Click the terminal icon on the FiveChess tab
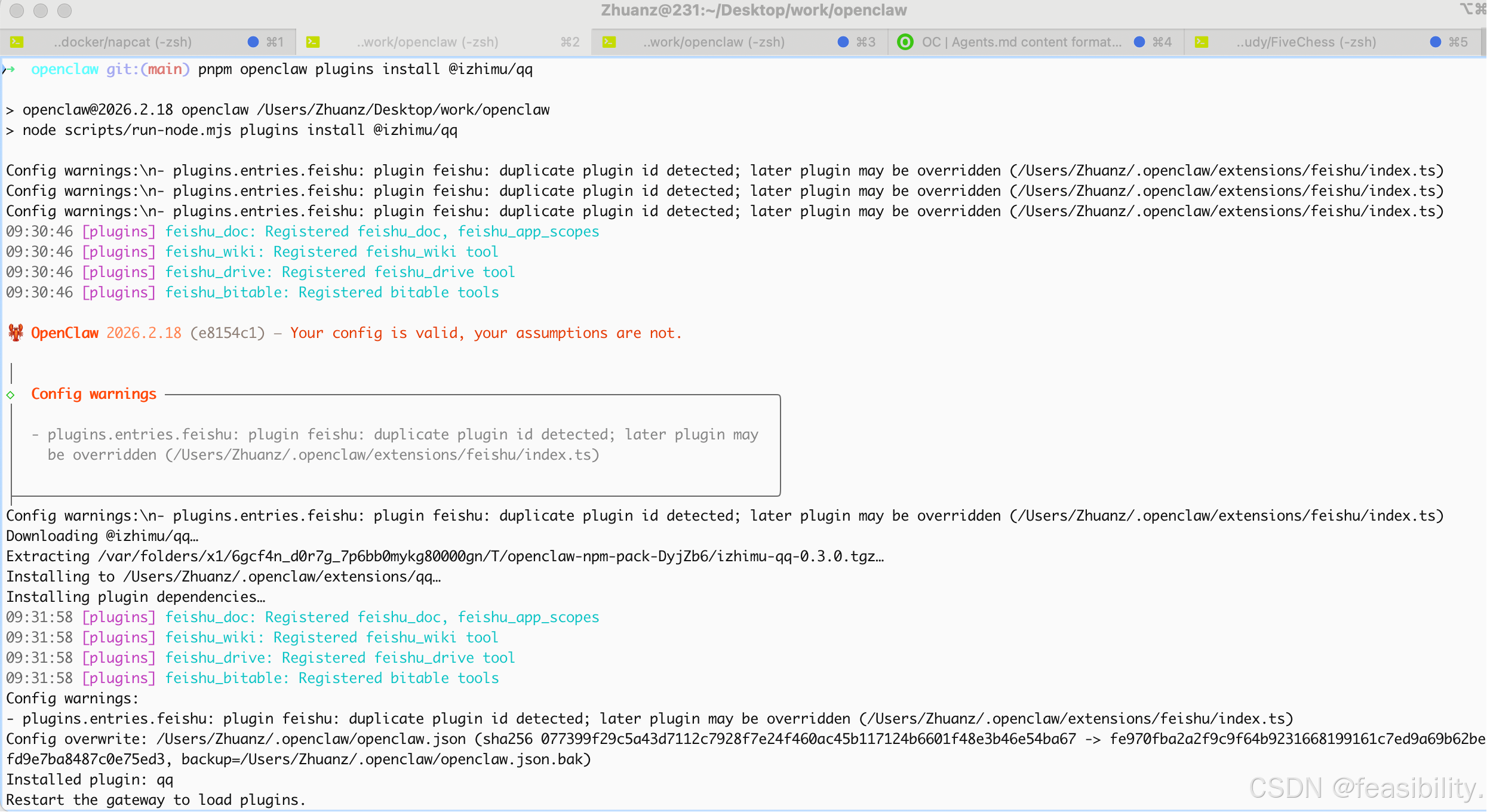Viewport: 1487px width, 812px height. click(1202, 42)
